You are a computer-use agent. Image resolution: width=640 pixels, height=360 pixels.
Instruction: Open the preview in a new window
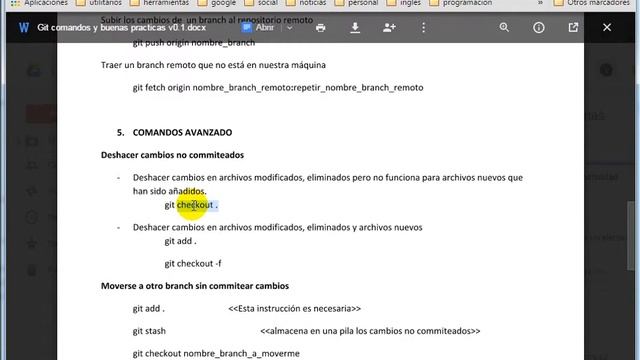pos(573,27)
